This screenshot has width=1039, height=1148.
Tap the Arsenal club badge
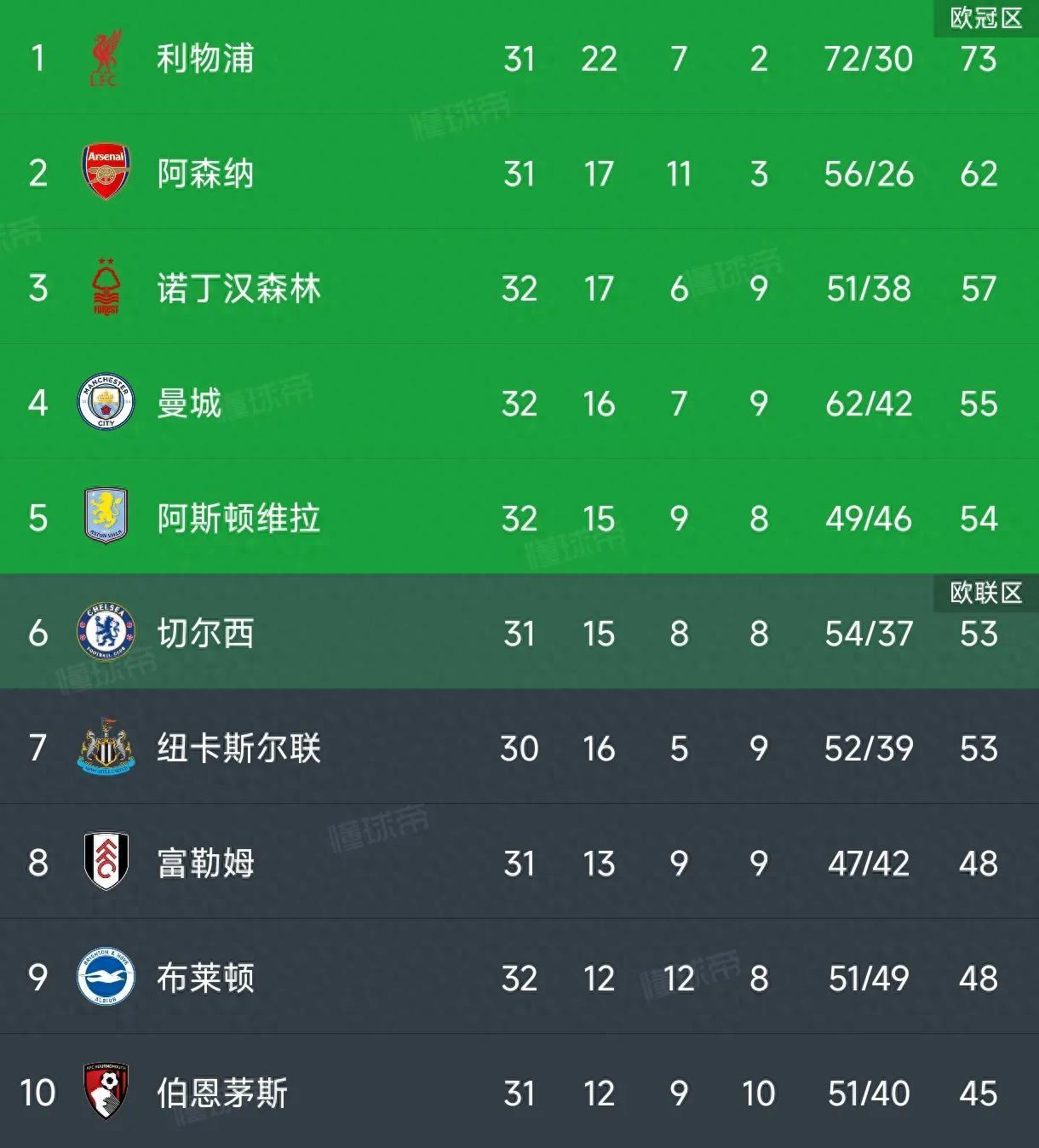(x=106, y=173)
